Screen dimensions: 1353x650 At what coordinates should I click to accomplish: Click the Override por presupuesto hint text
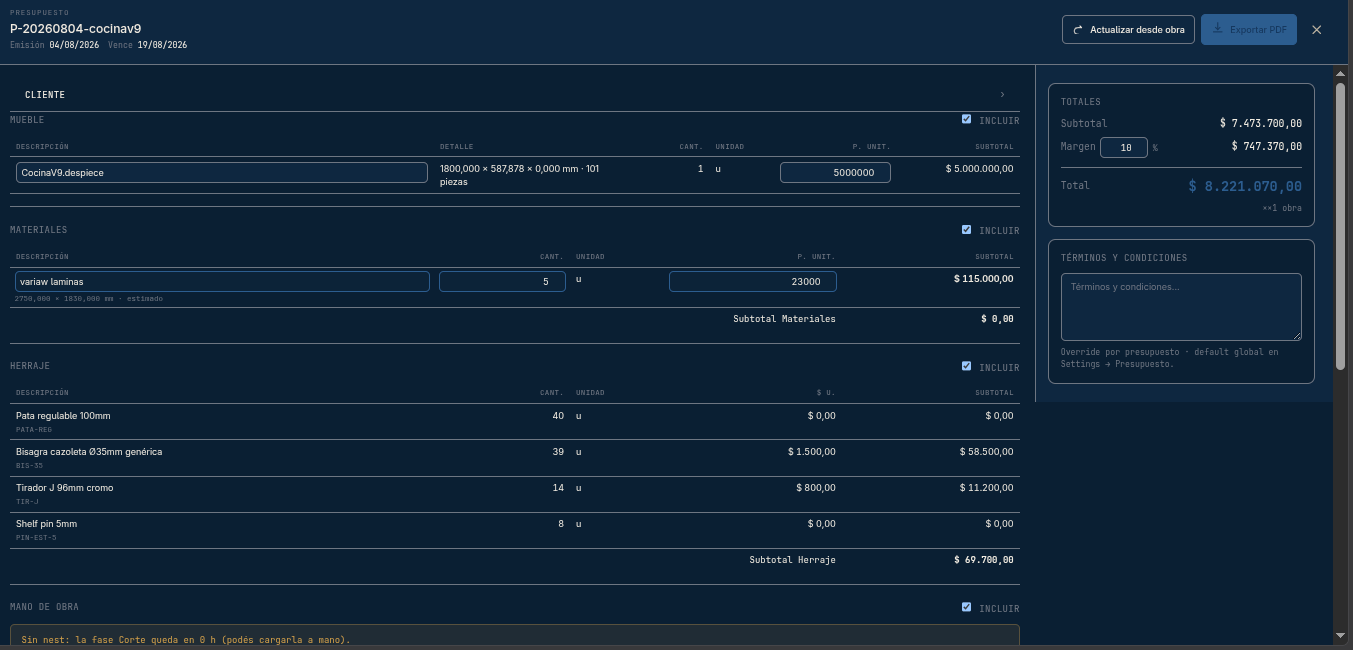pos(1169,358)
